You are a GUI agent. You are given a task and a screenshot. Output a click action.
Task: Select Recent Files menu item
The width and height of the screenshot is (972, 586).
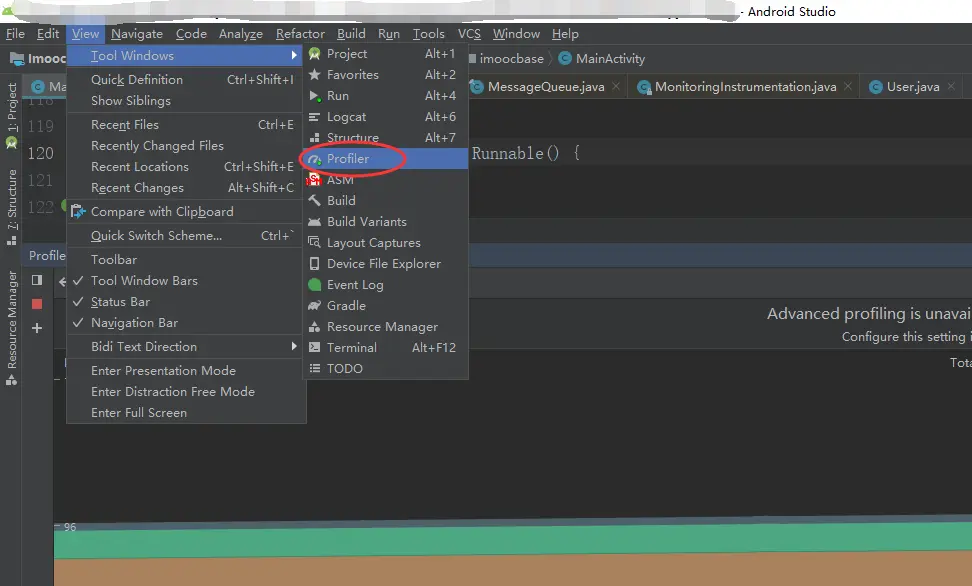(186, 125)
